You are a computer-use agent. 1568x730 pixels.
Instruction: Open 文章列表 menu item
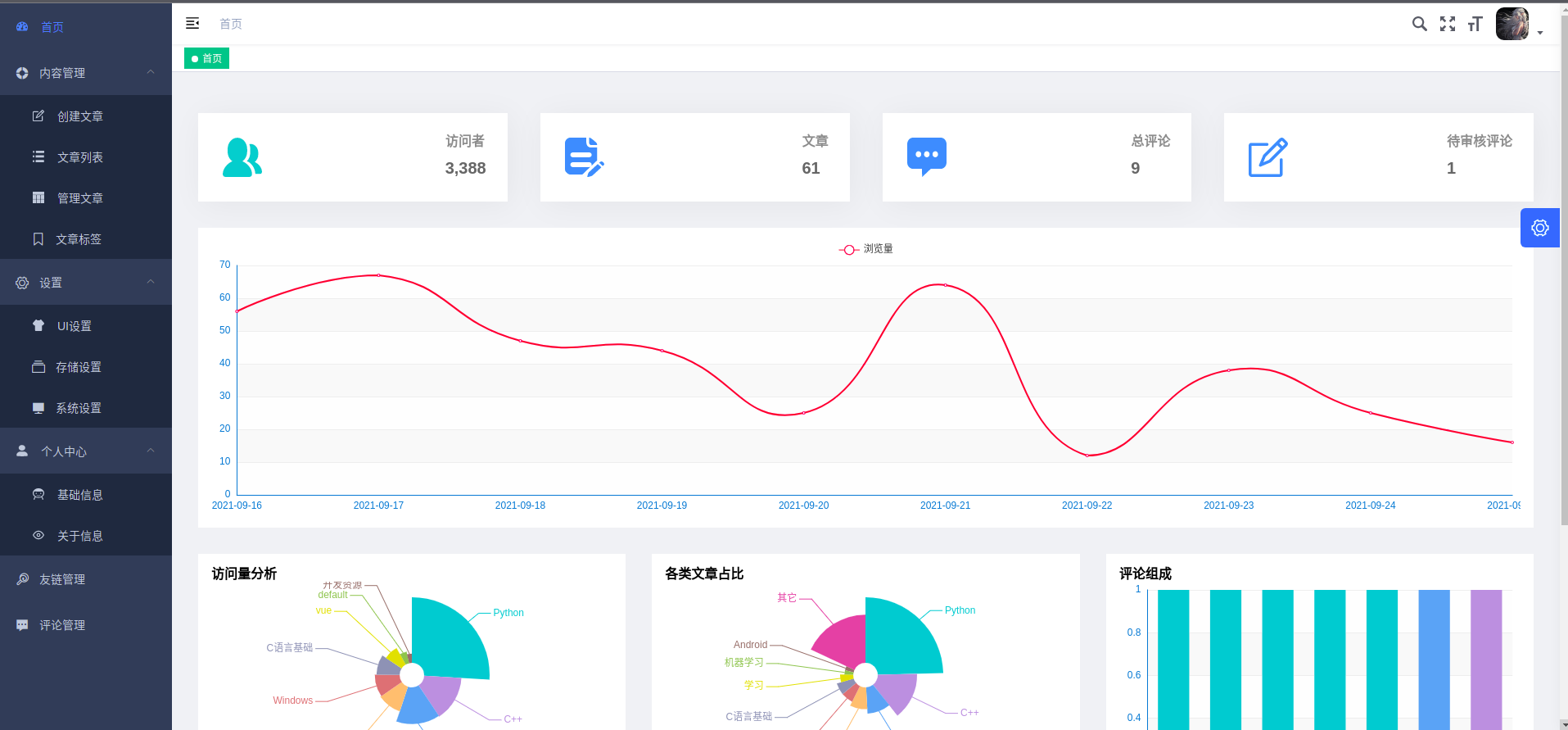click(x=86, y=157)
